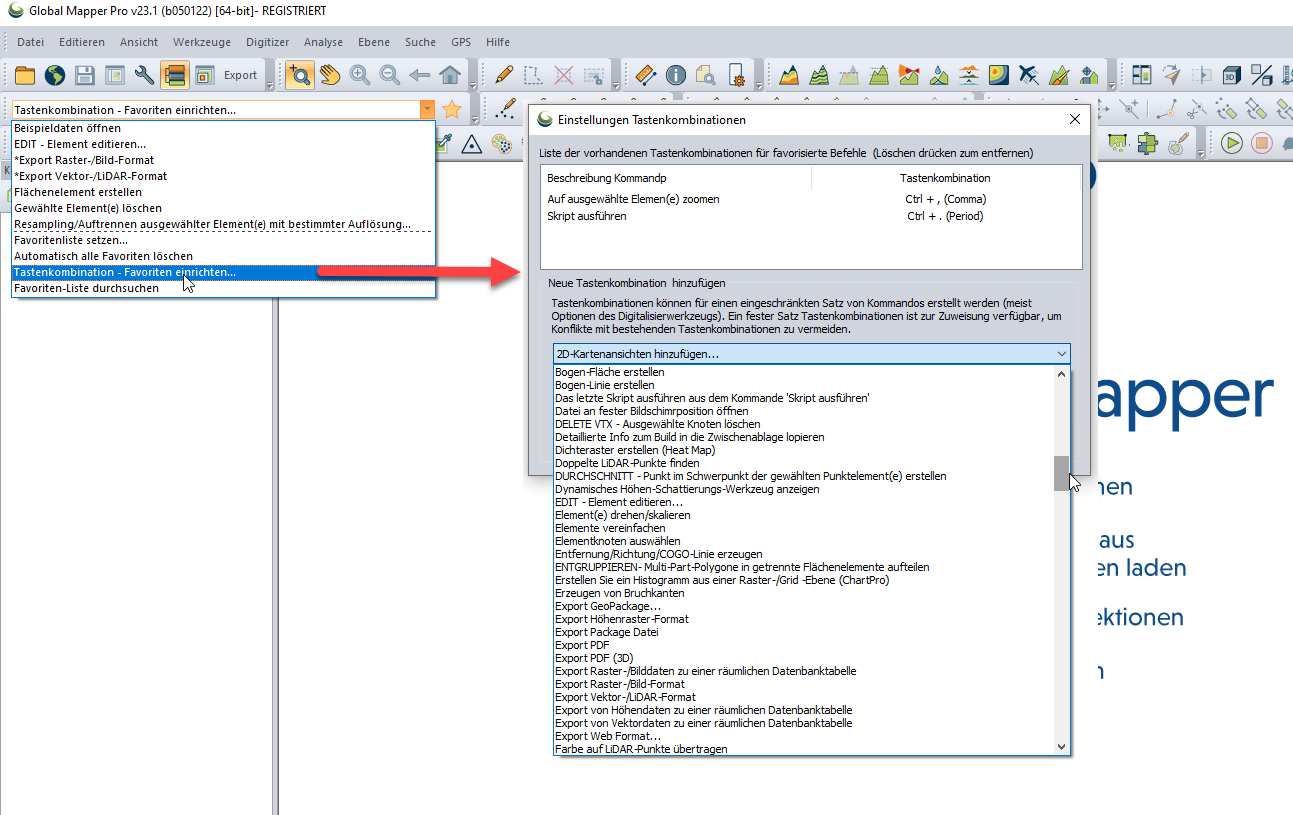Click the favorites star icon
Image resolution: width=1293 pixels, height=815 pixels.
click(452, 109)
